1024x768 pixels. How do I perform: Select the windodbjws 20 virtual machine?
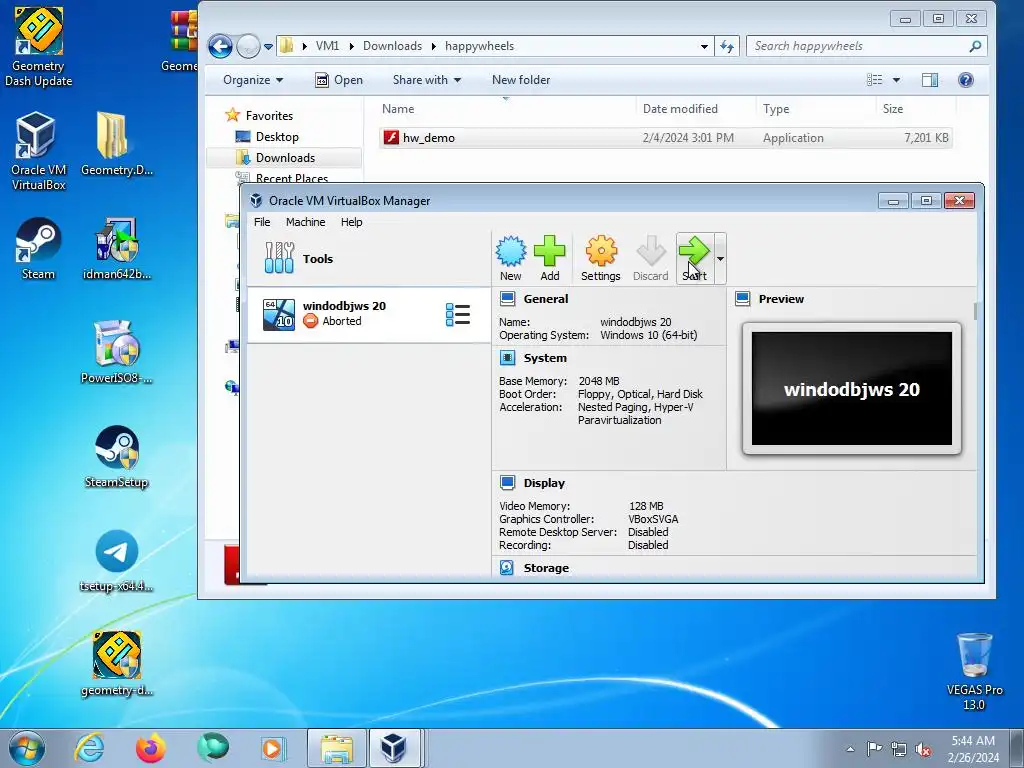[369, 314]
